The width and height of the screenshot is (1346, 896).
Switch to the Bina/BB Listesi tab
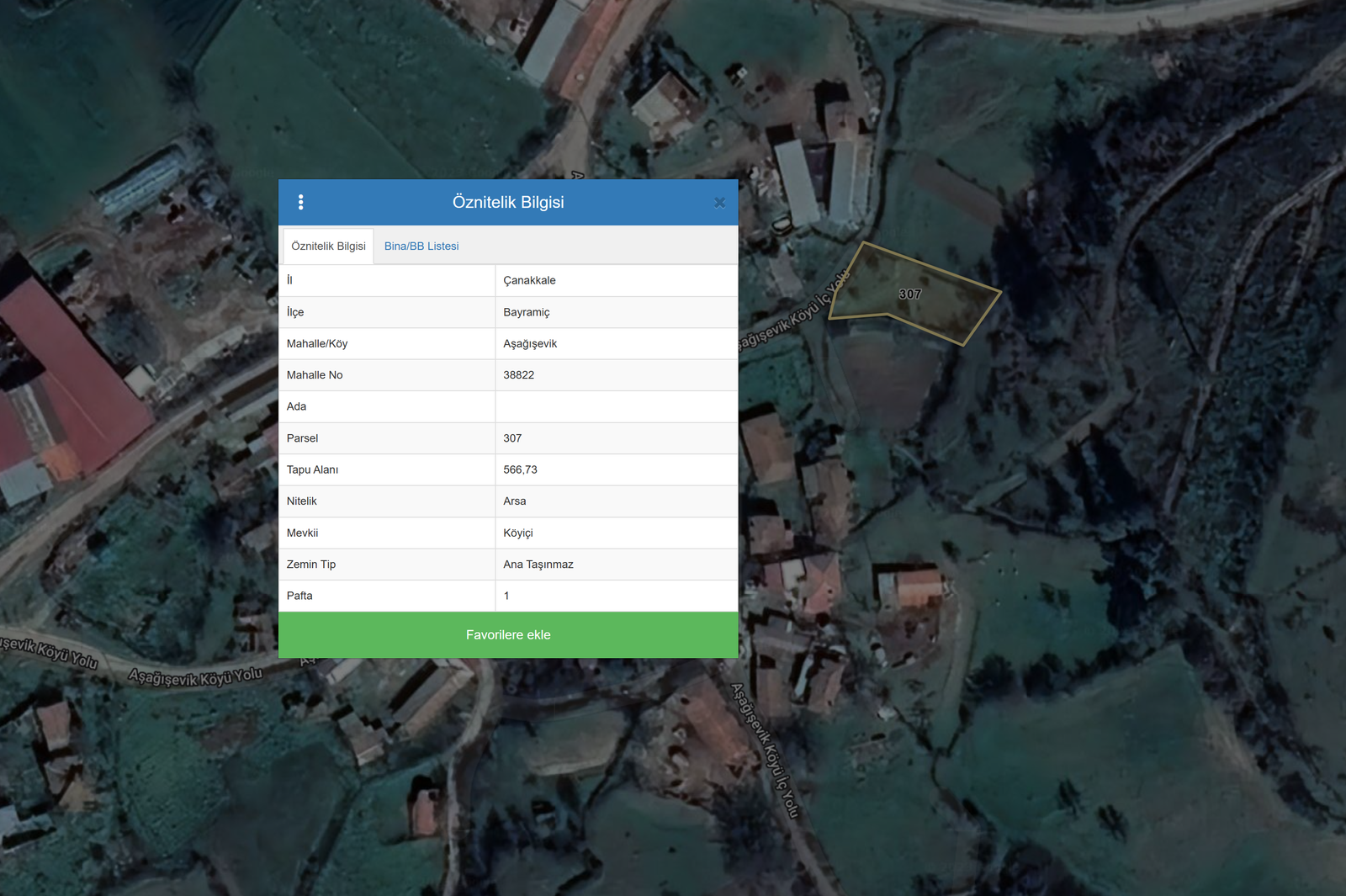point(421,247)
